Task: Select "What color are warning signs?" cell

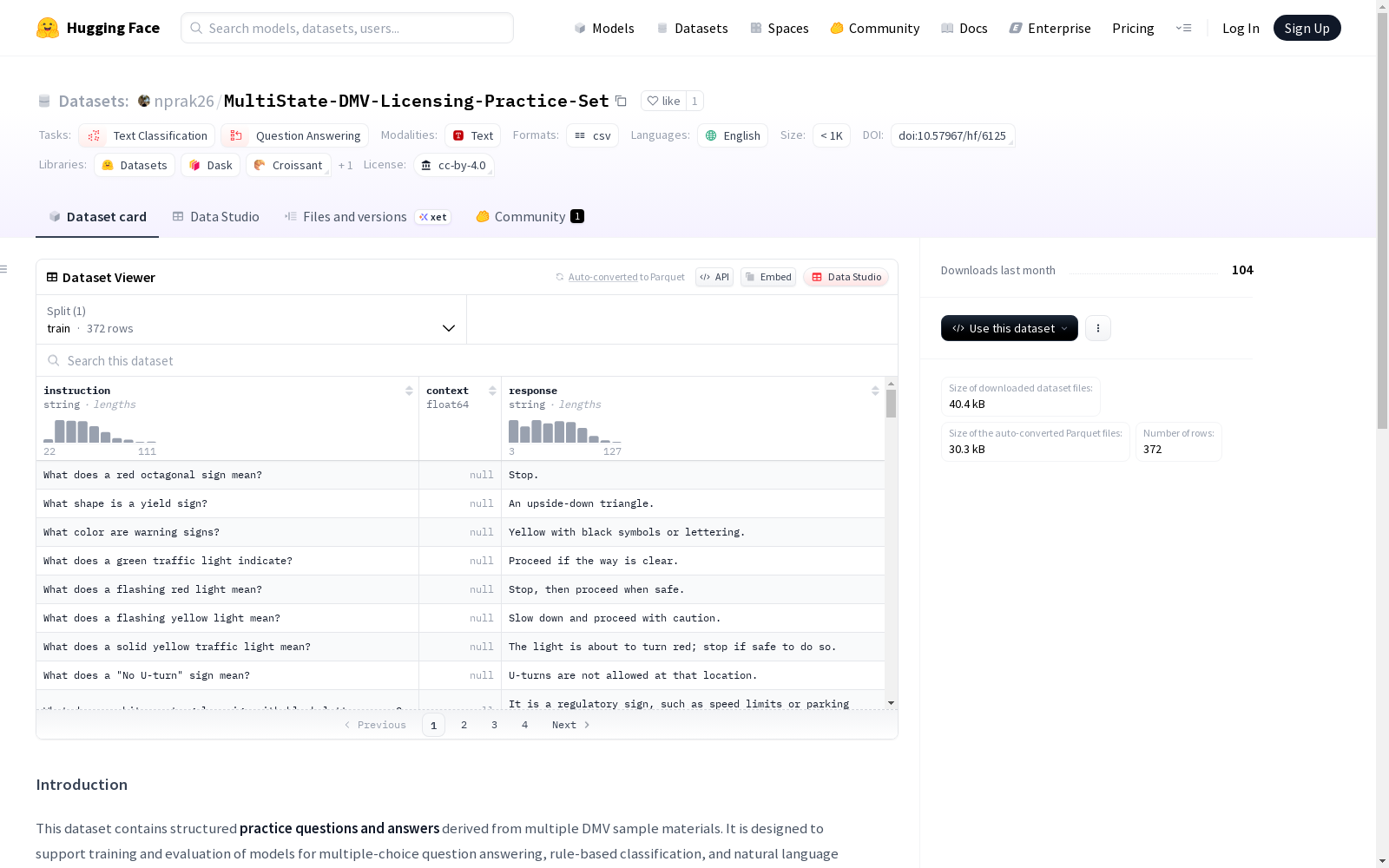Action: tap(227, 532)
